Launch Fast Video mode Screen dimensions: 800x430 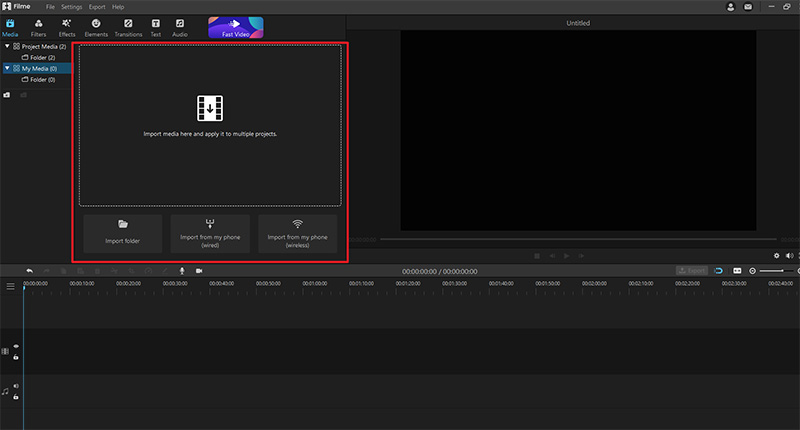click(x=236, y=28)
